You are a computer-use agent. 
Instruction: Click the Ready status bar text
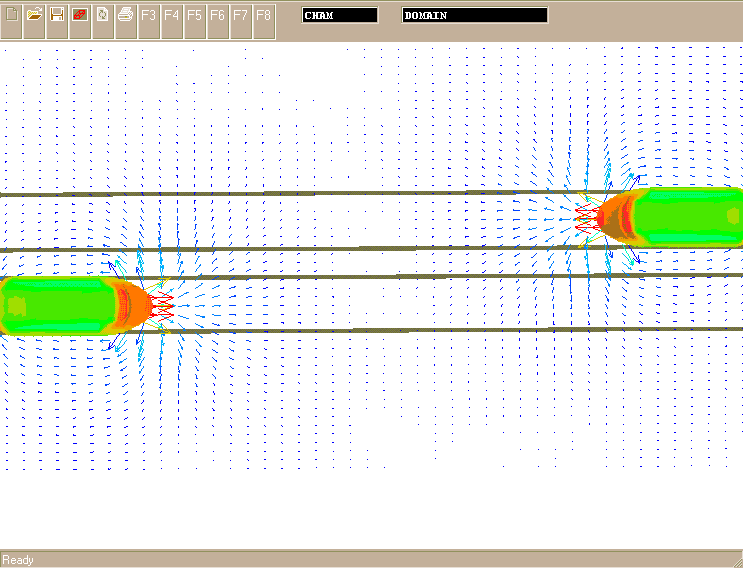pyautogui.click(x=18, y=560)
